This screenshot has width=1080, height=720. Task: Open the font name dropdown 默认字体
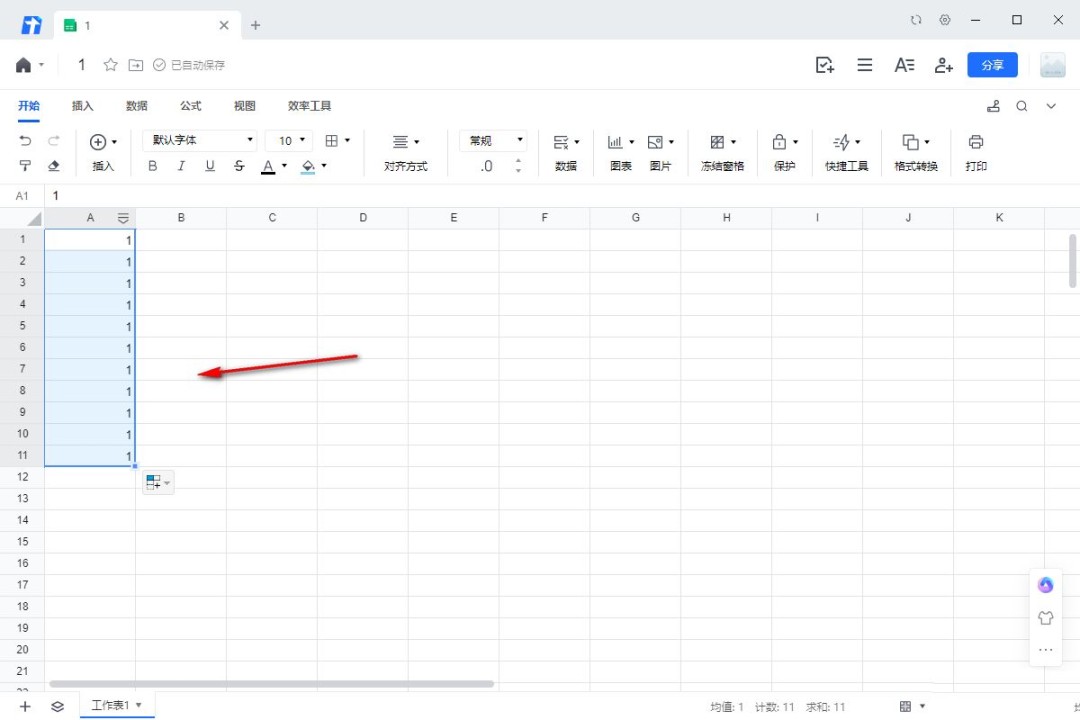(x=200, y=141)
